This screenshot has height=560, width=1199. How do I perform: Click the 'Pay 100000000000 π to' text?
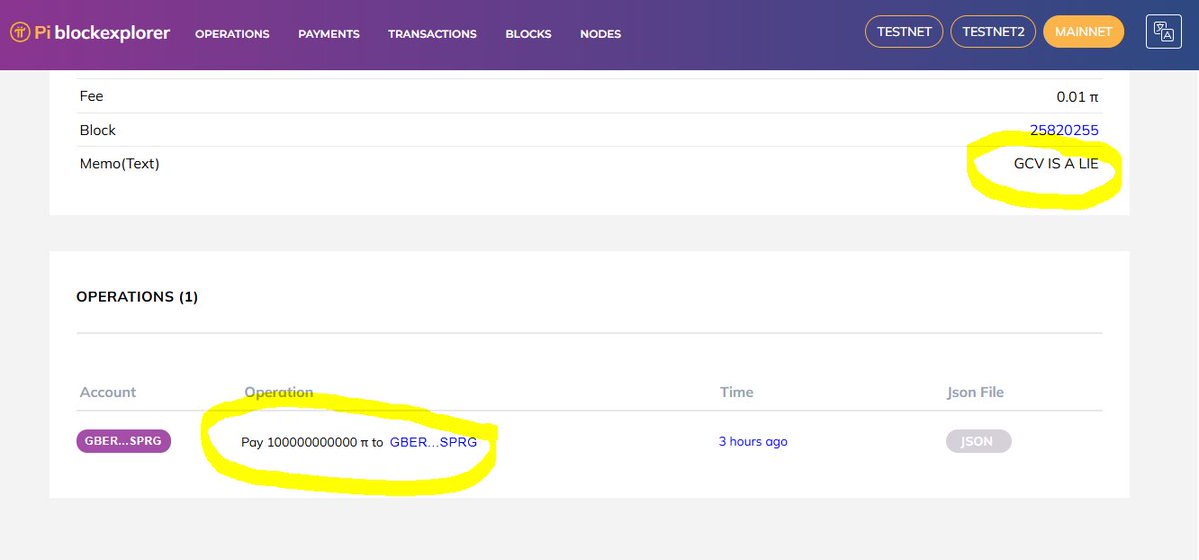(312, 442)
